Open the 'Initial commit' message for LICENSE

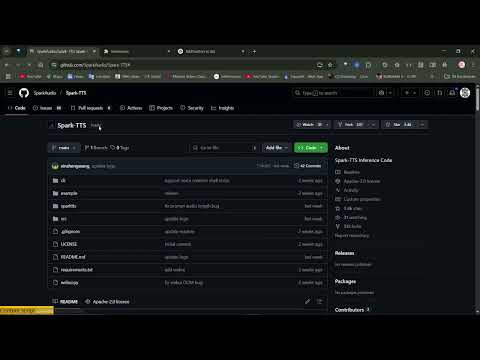[x=178, y=244]
